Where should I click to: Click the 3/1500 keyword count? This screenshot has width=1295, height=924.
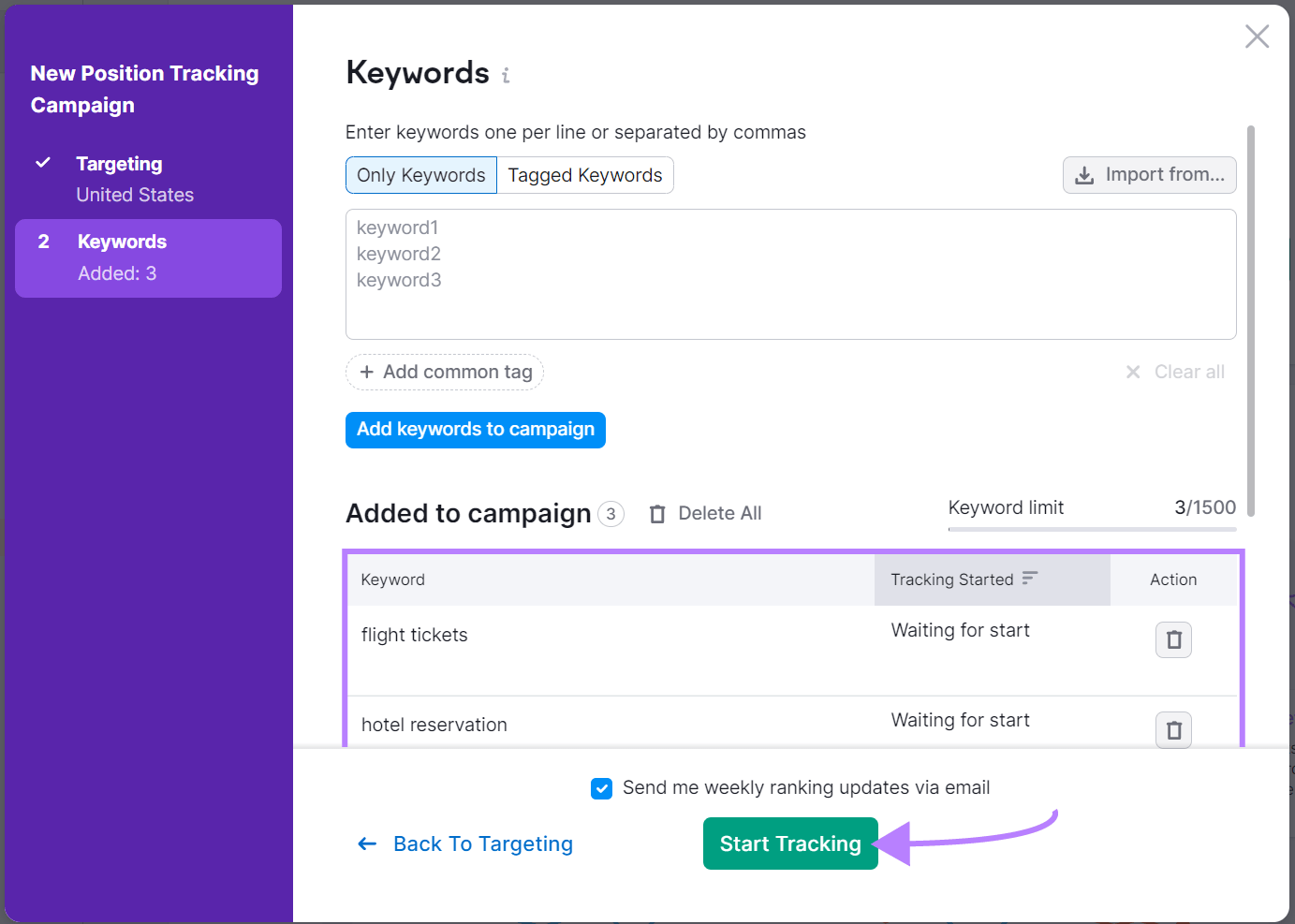tap(1205, 507)
